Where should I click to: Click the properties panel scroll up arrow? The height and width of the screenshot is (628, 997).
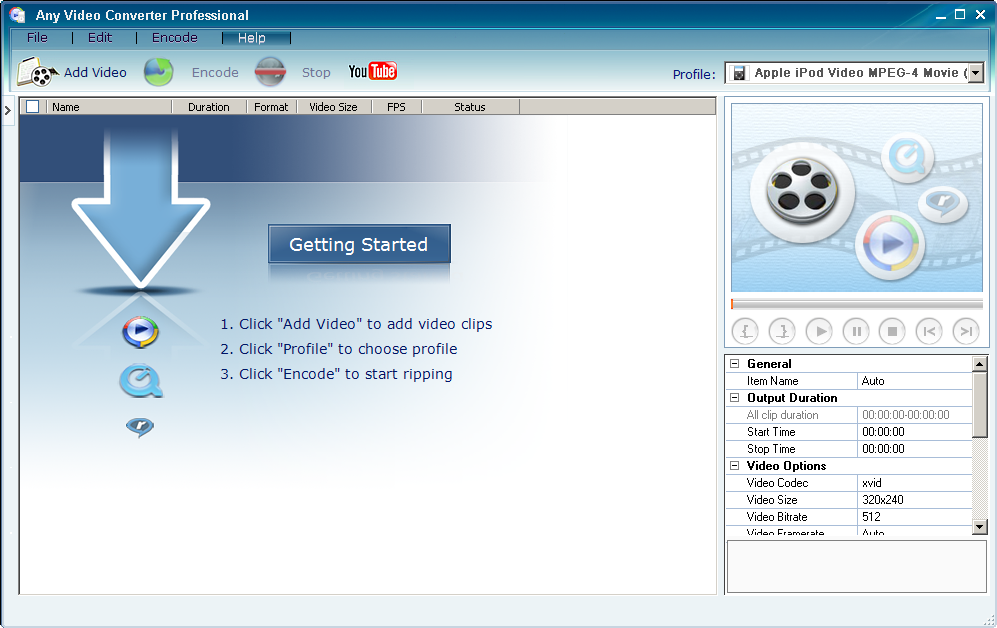tap(980, 364)
